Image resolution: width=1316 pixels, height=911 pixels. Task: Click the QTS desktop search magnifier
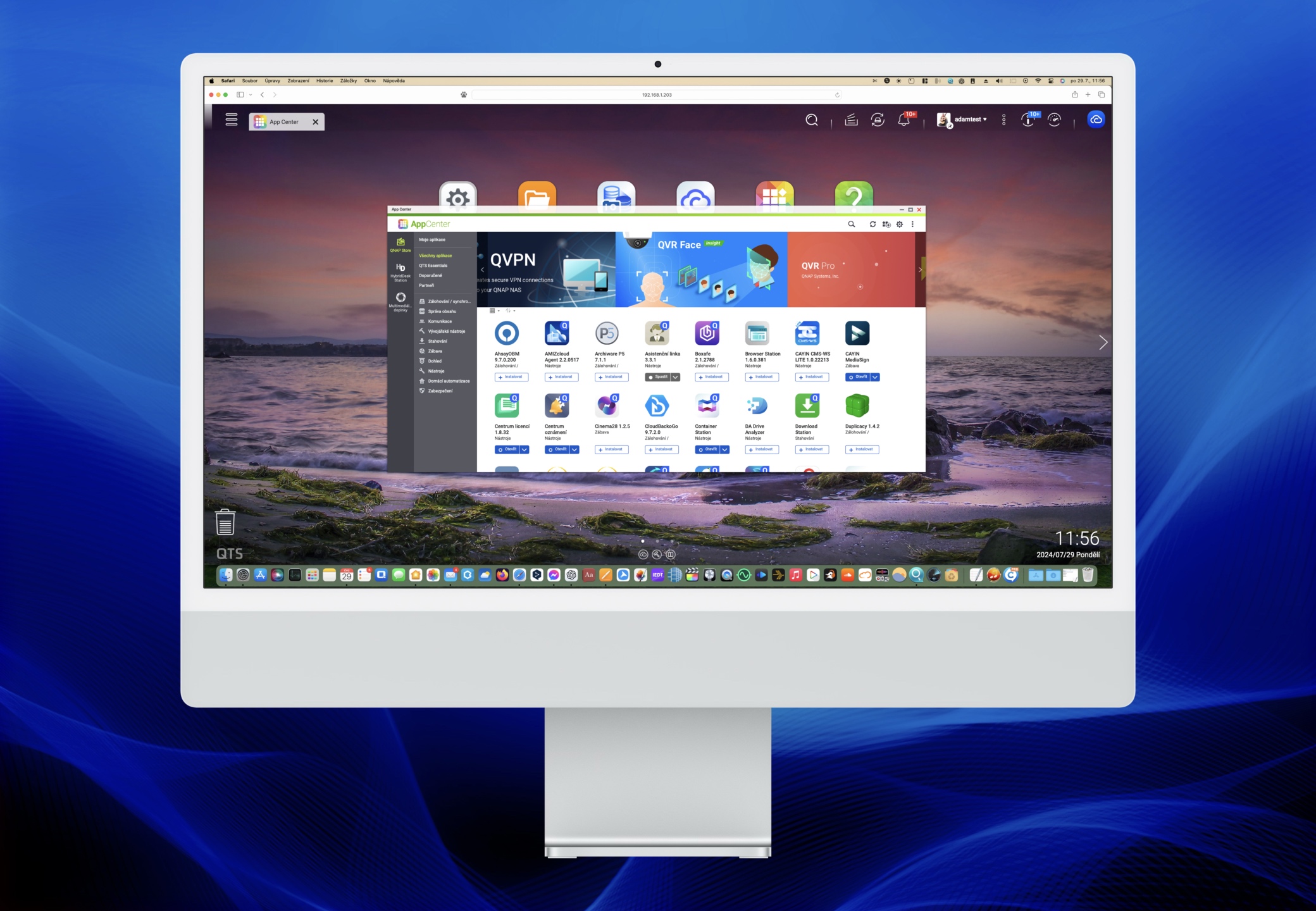coord(812,120)
